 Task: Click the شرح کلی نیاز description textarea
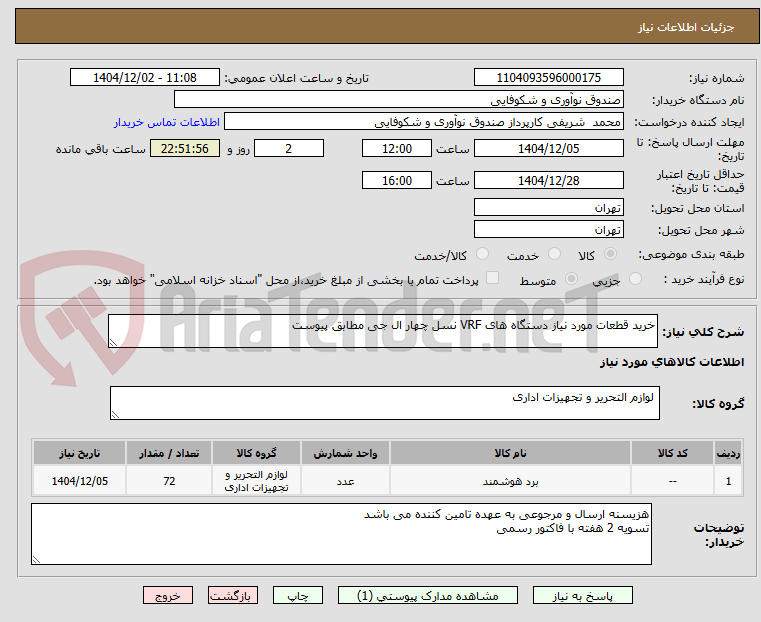click(383, 331)
